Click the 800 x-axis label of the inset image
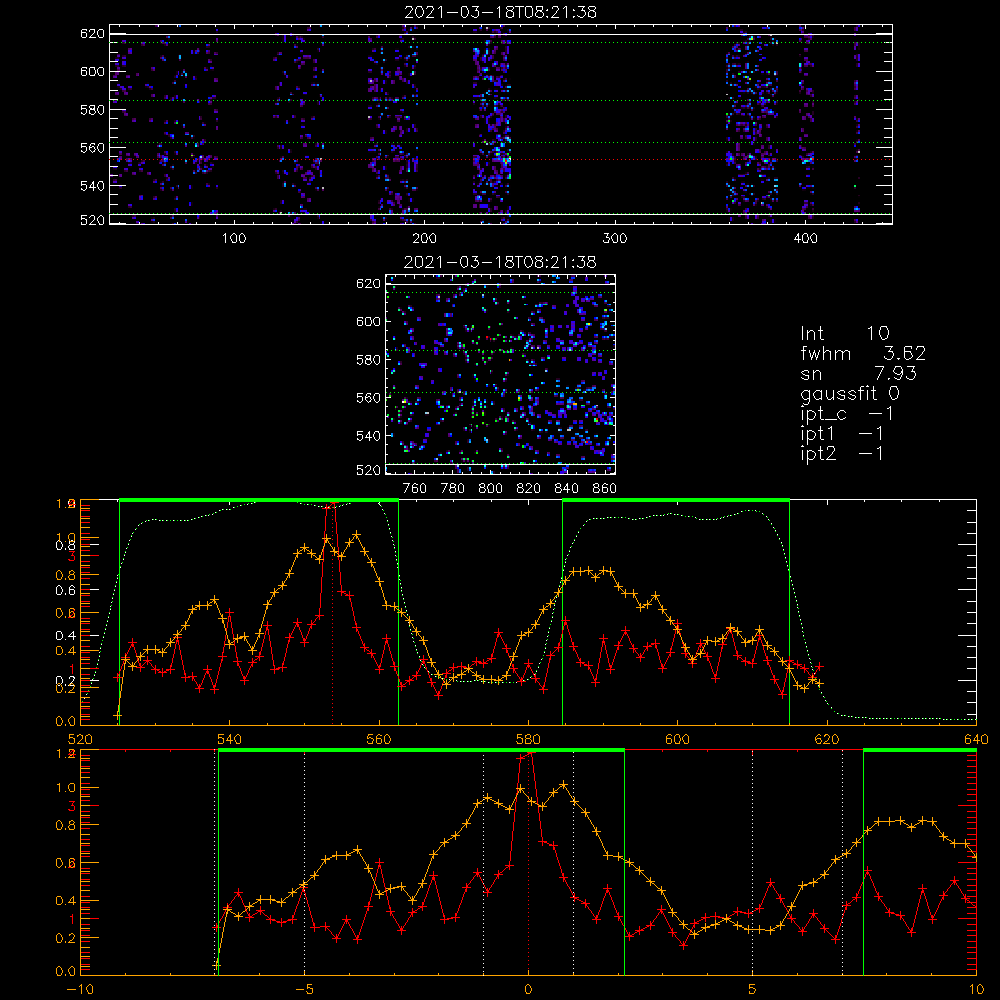 pos(490,489)
